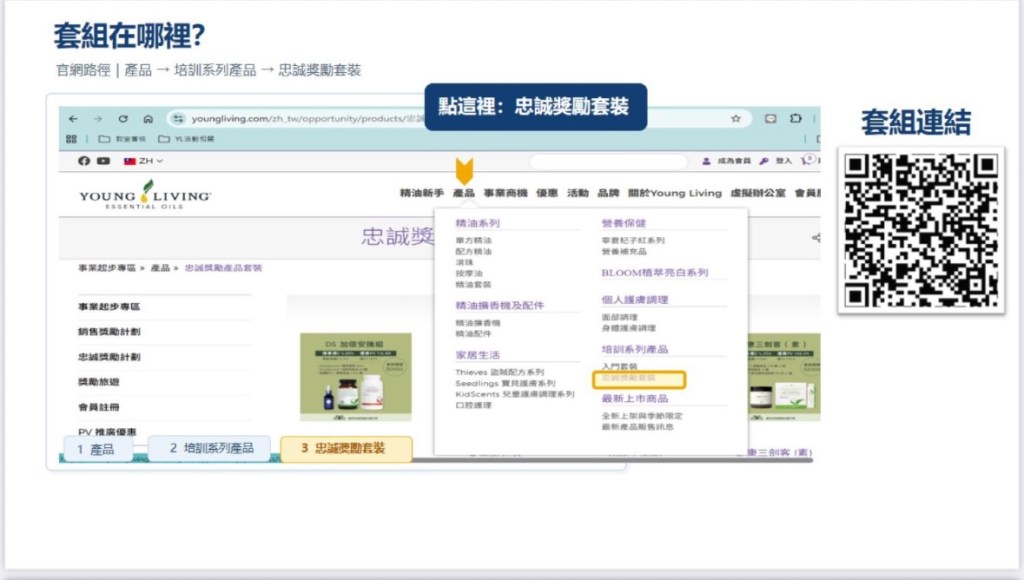Choose 面部調理 in product menu
Screen dimensions: 1024x580
click(x=619, y=317)
